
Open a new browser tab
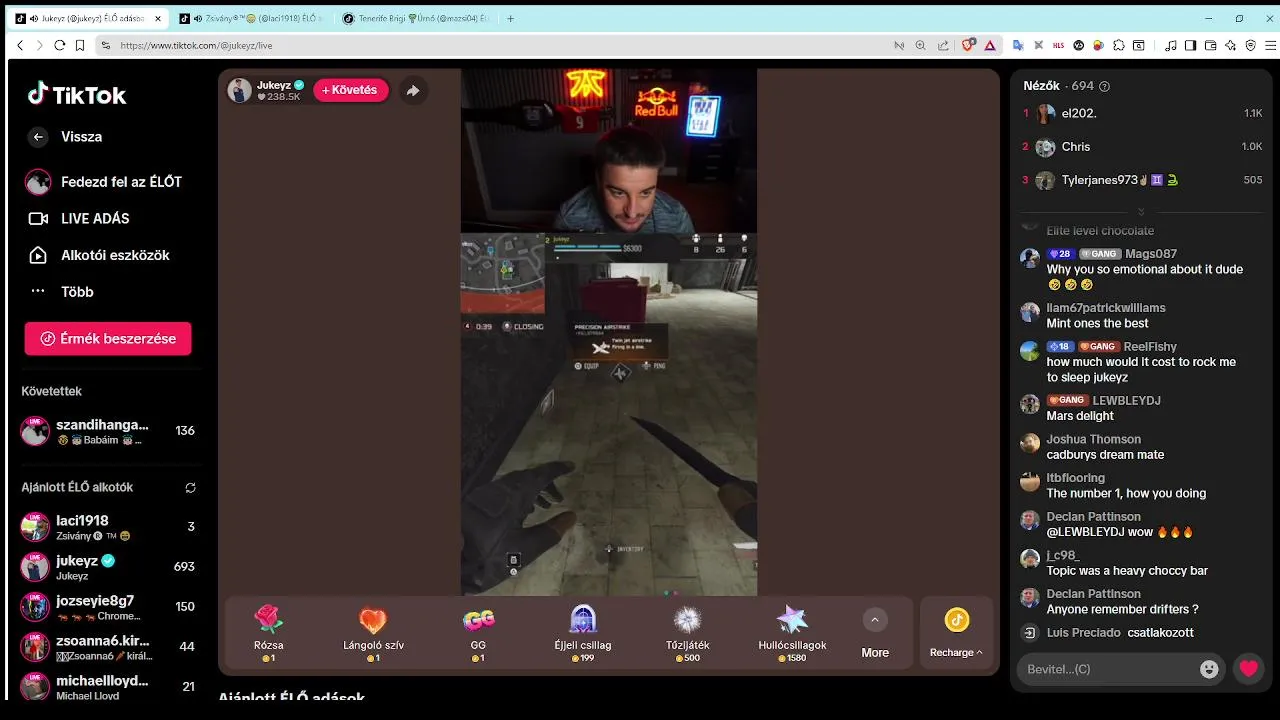[x=511, y=18]
